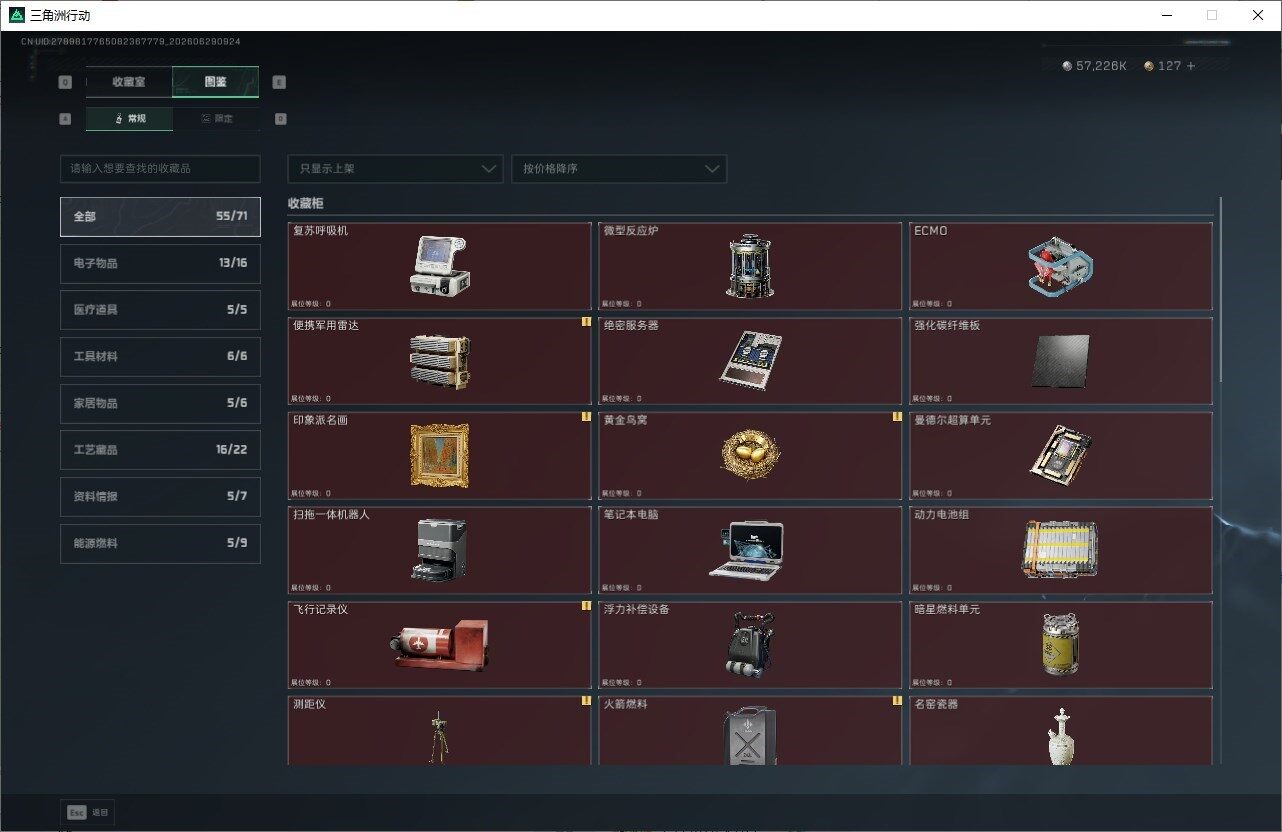Screen dimensions: 1282x832
Task: Select the 电子物品 category
Action: 160,263
